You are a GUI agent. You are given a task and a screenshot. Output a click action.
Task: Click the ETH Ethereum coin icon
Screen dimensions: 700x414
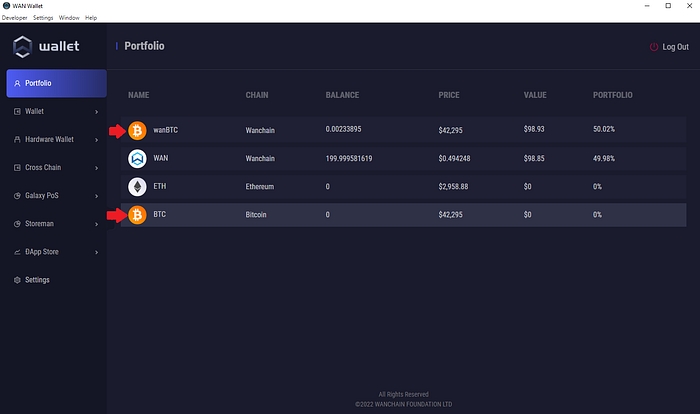pos(137,186)
